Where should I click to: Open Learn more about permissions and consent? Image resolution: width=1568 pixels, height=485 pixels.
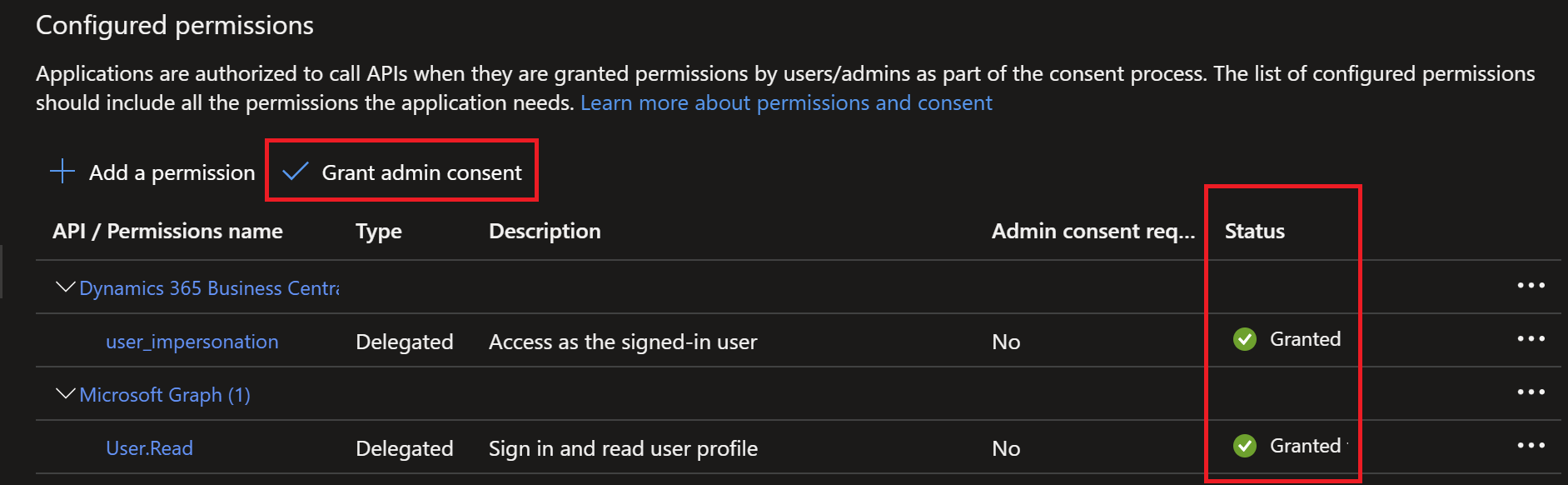coord(786,102)
